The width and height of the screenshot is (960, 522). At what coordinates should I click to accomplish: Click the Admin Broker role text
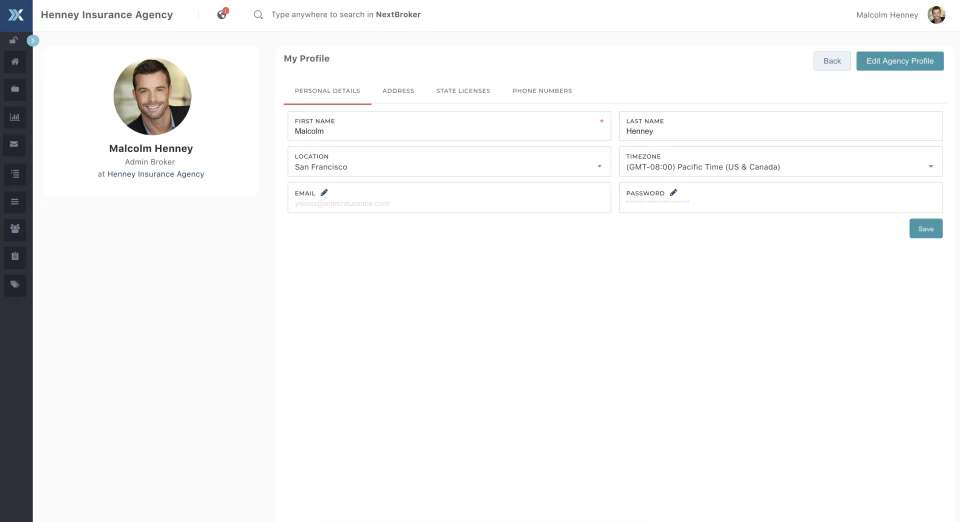click(x=150, y=162)
